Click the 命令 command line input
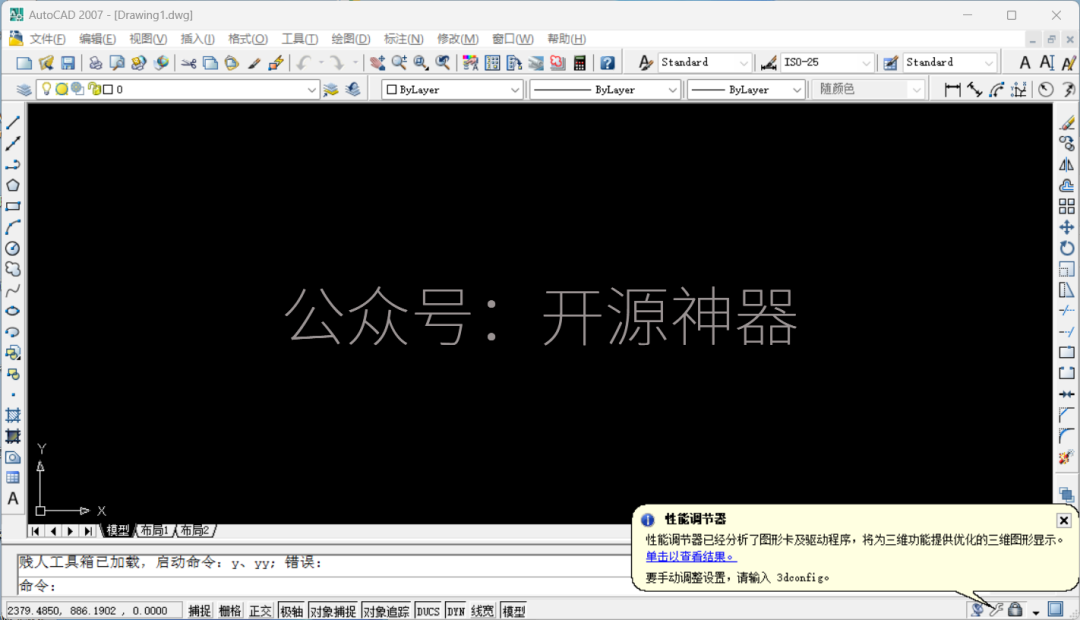Screen dimensions: 1080x620 click(x=324, y=586)
